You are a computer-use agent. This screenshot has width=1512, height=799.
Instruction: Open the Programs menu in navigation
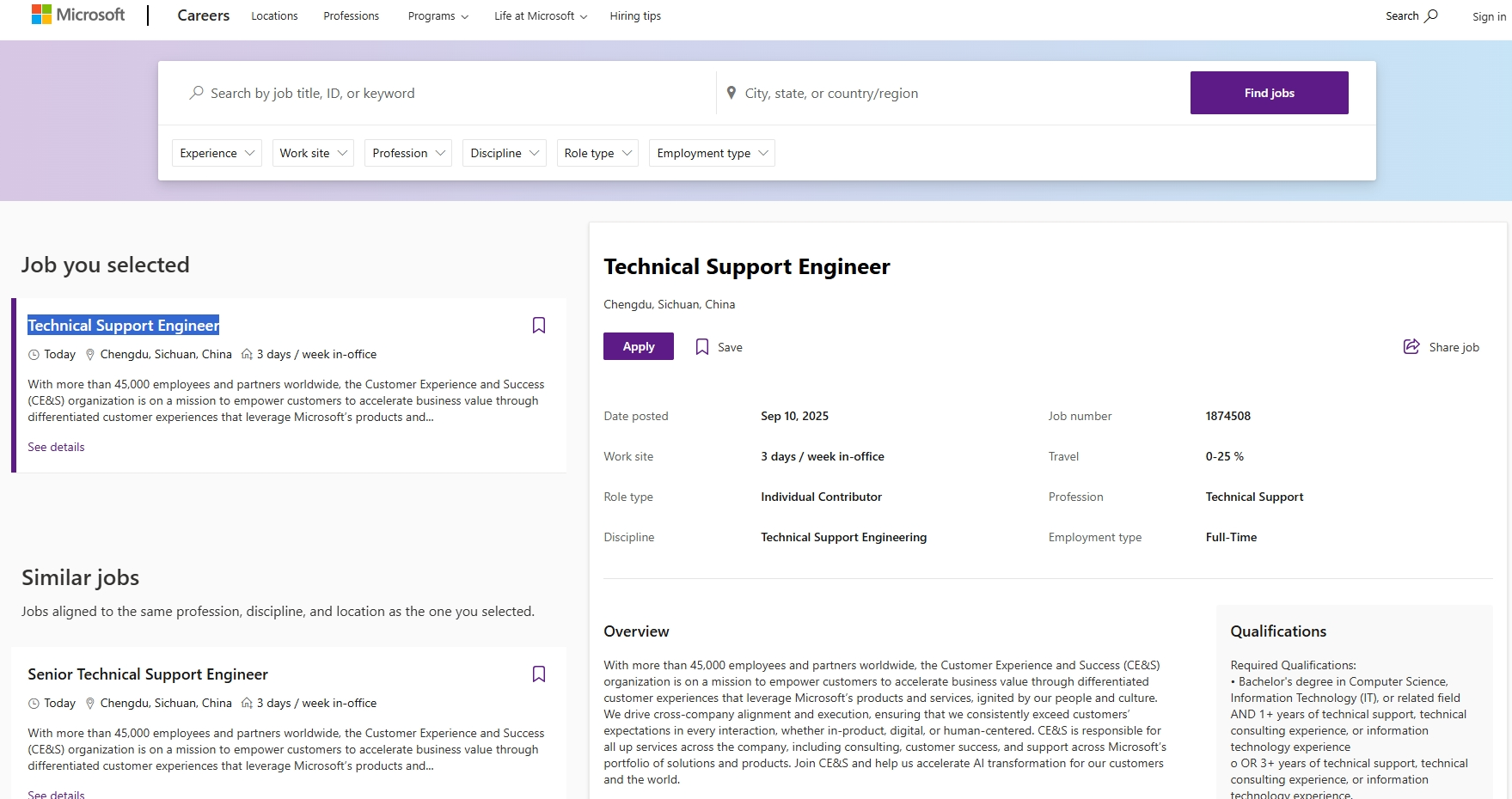(438, 16)
